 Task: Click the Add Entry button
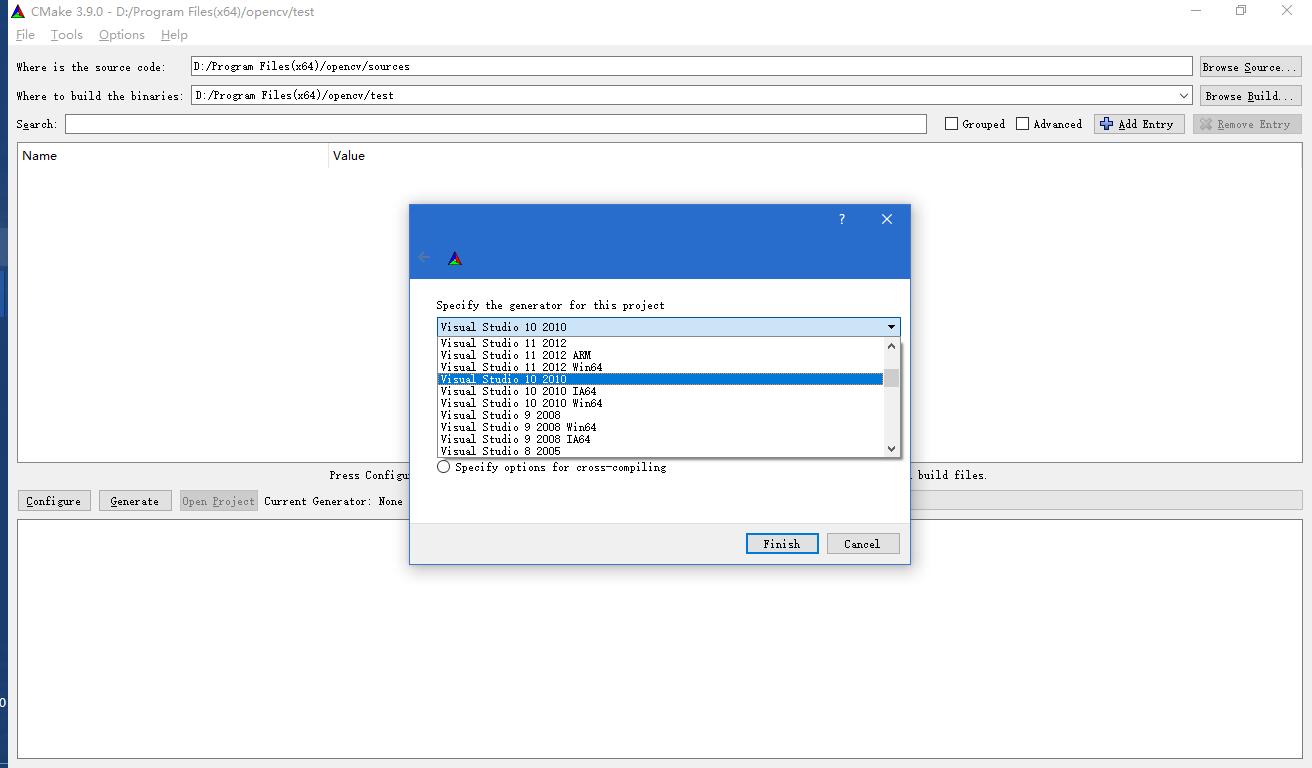pos(1139,124)
